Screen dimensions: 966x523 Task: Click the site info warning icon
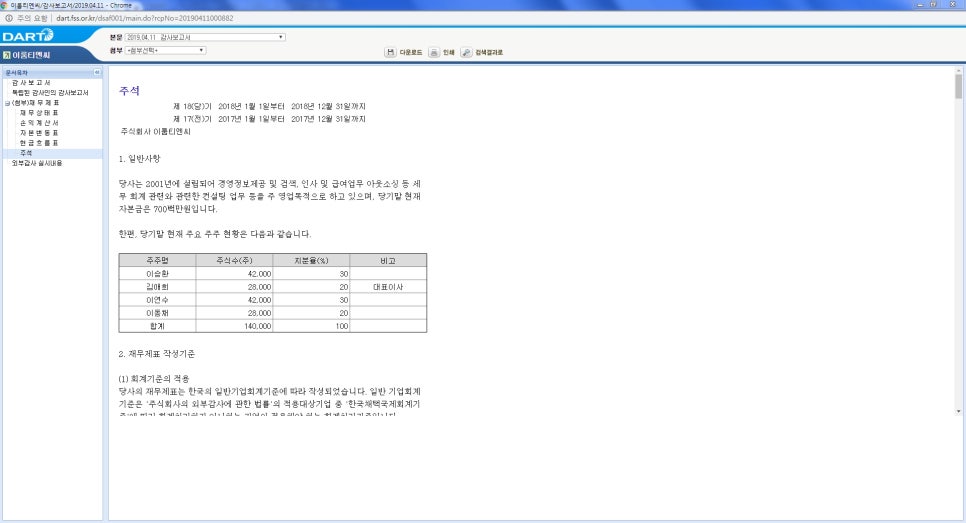(x=9, y=18)
